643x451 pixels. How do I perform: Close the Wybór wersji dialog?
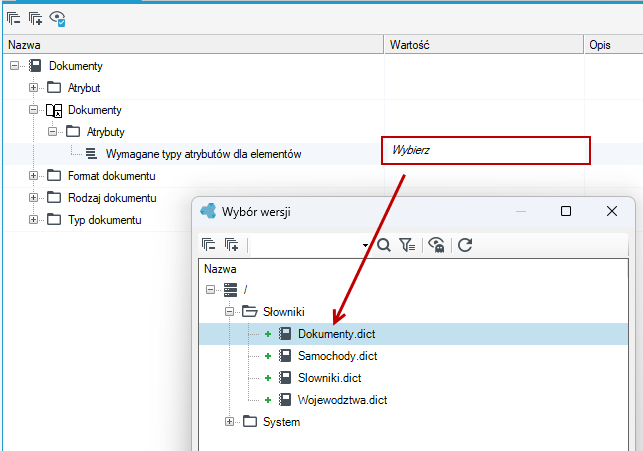tap(612, 211)
